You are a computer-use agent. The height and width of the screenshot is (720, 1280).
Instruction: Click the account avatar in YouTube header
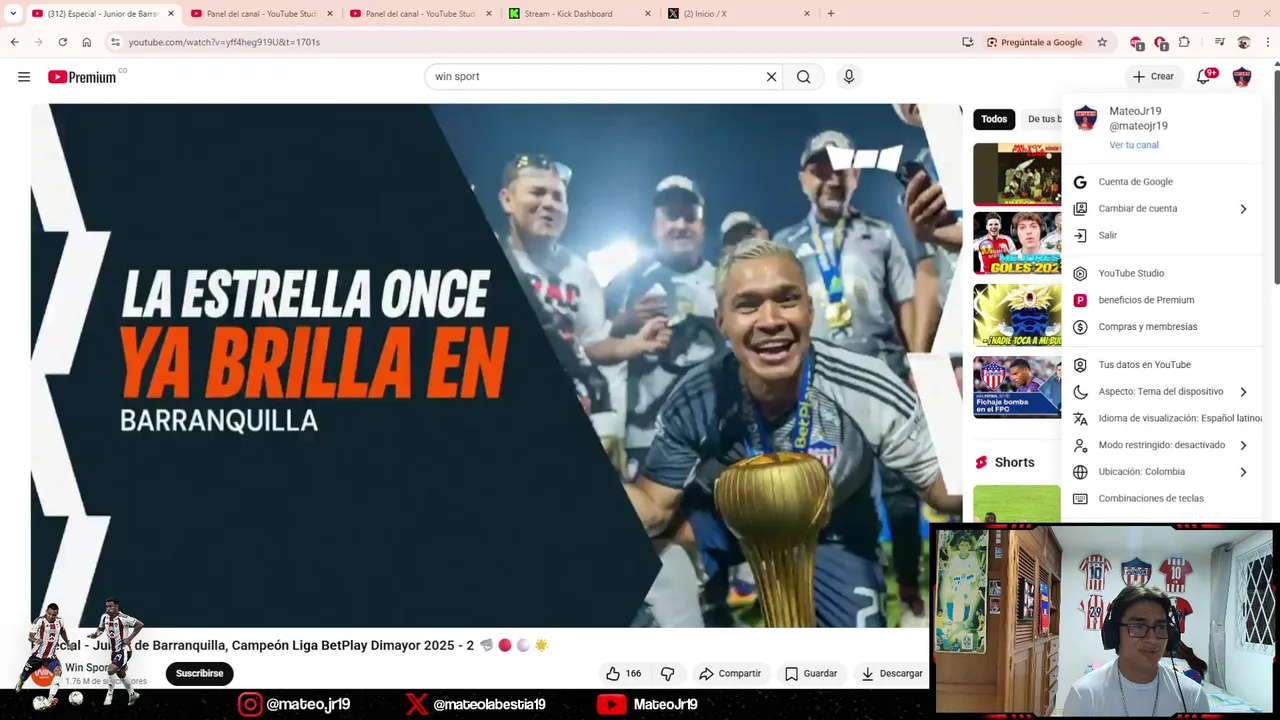[1242, 77]
